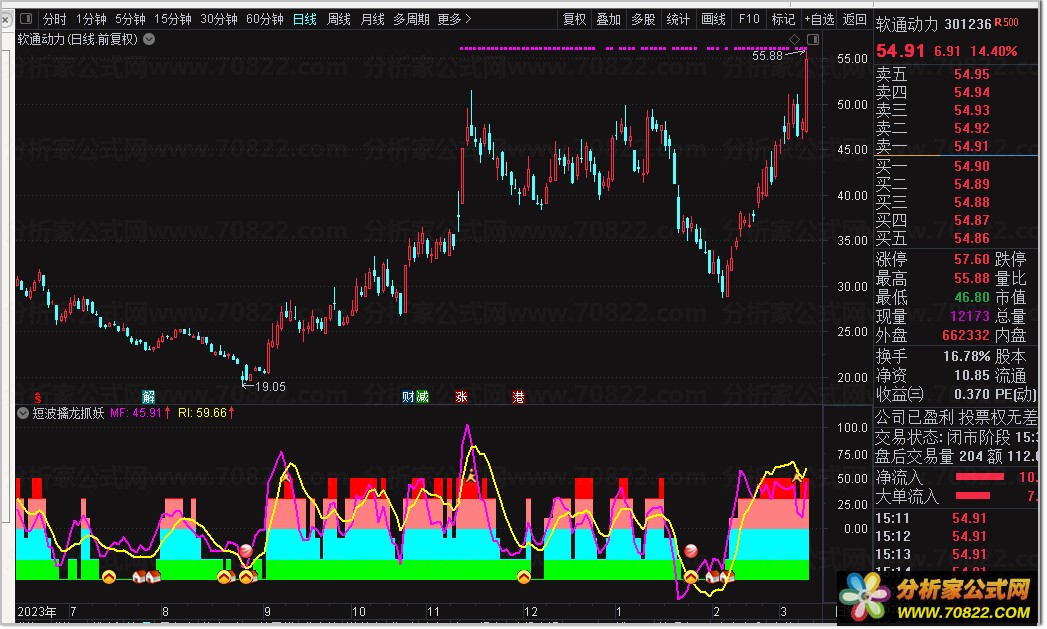Select the 5分钟 period
The height and width of the screenshot is (629, 1047).
click(130, 19)
